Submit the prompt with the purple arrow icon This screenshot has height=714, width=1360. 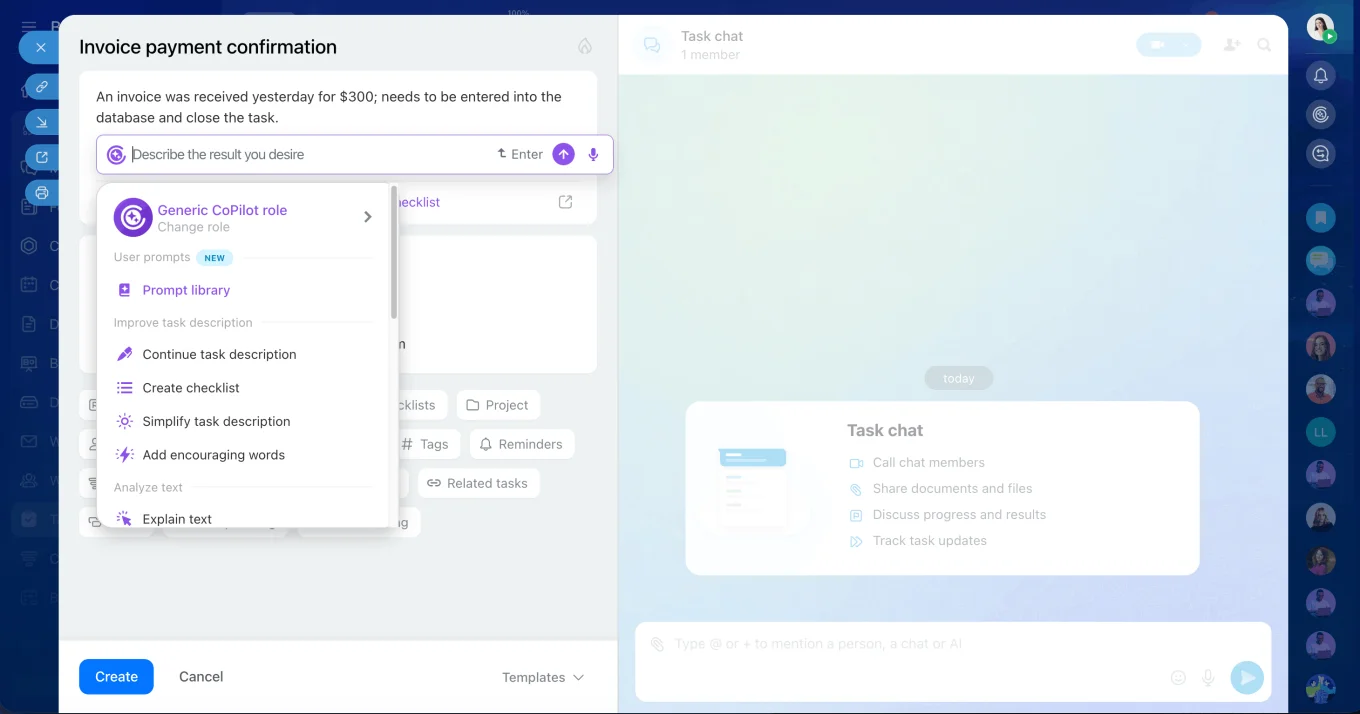tap(563, 154)
